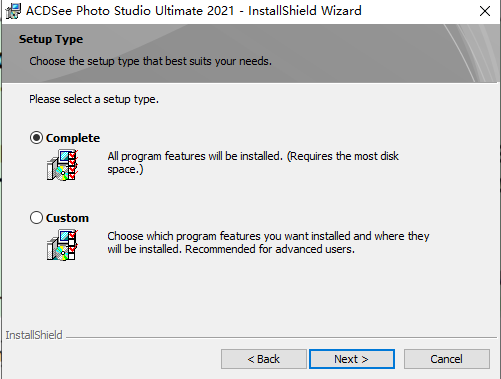Click the 'Choose the setup type that best suits' subtitle
501x379 pixels.
151,61
